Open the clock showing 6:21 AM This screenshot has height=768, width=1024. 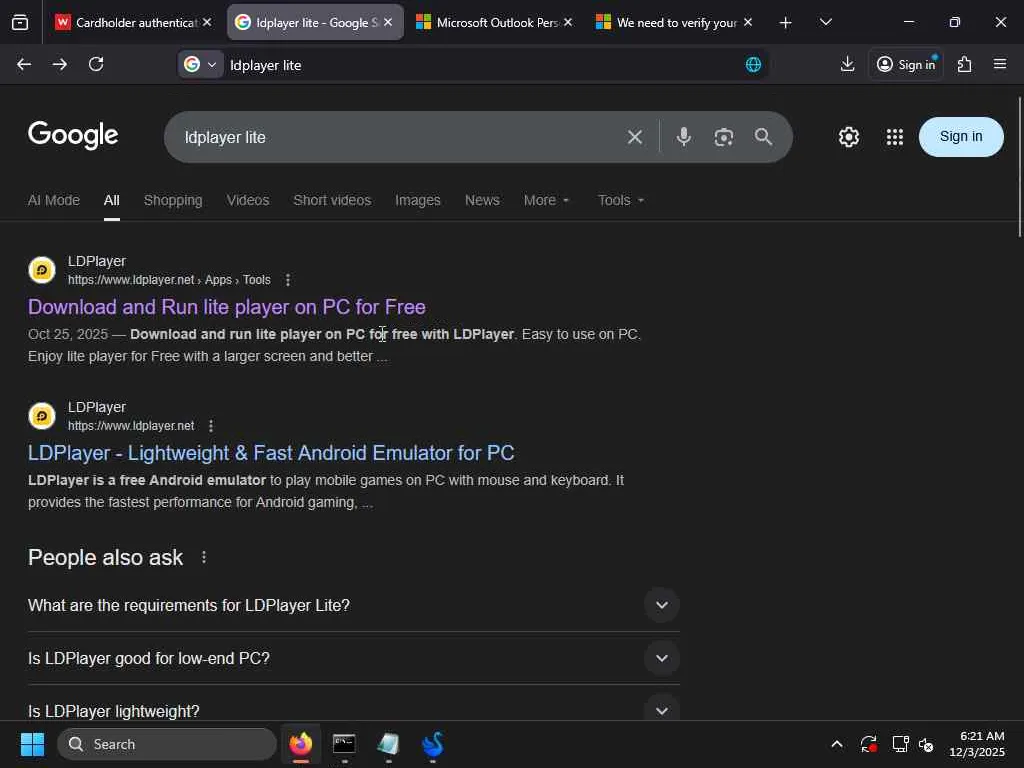977,744
